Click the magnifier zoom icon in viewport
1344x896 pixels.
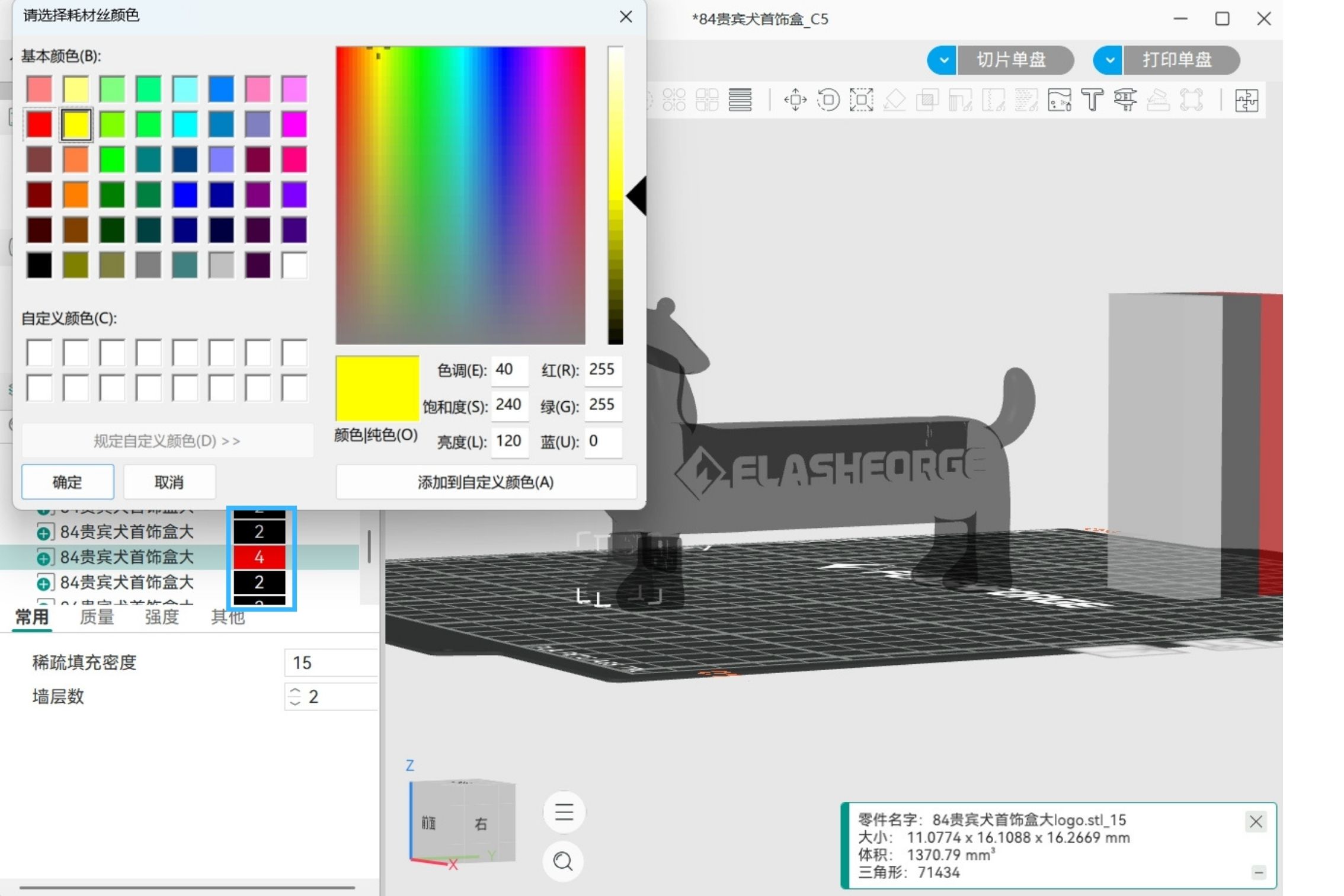click(563, 861)
